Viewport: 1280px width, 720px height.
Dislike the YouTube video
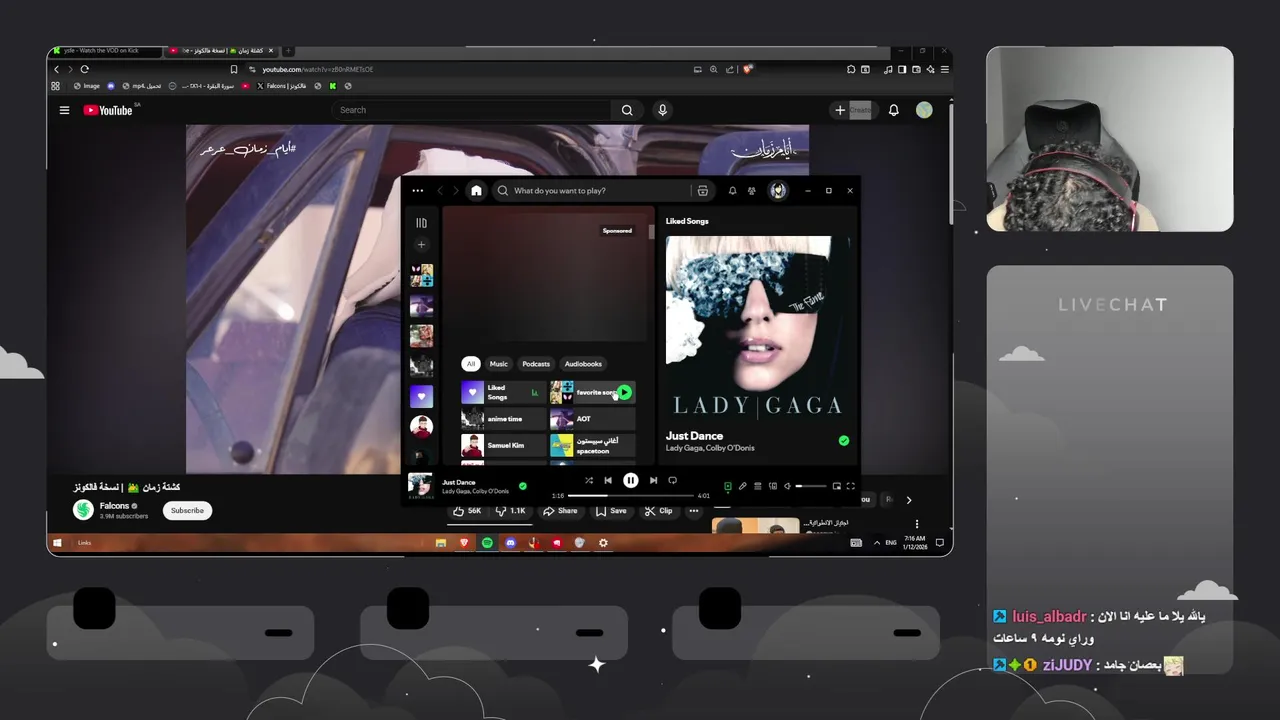click(x=510, y=511)
